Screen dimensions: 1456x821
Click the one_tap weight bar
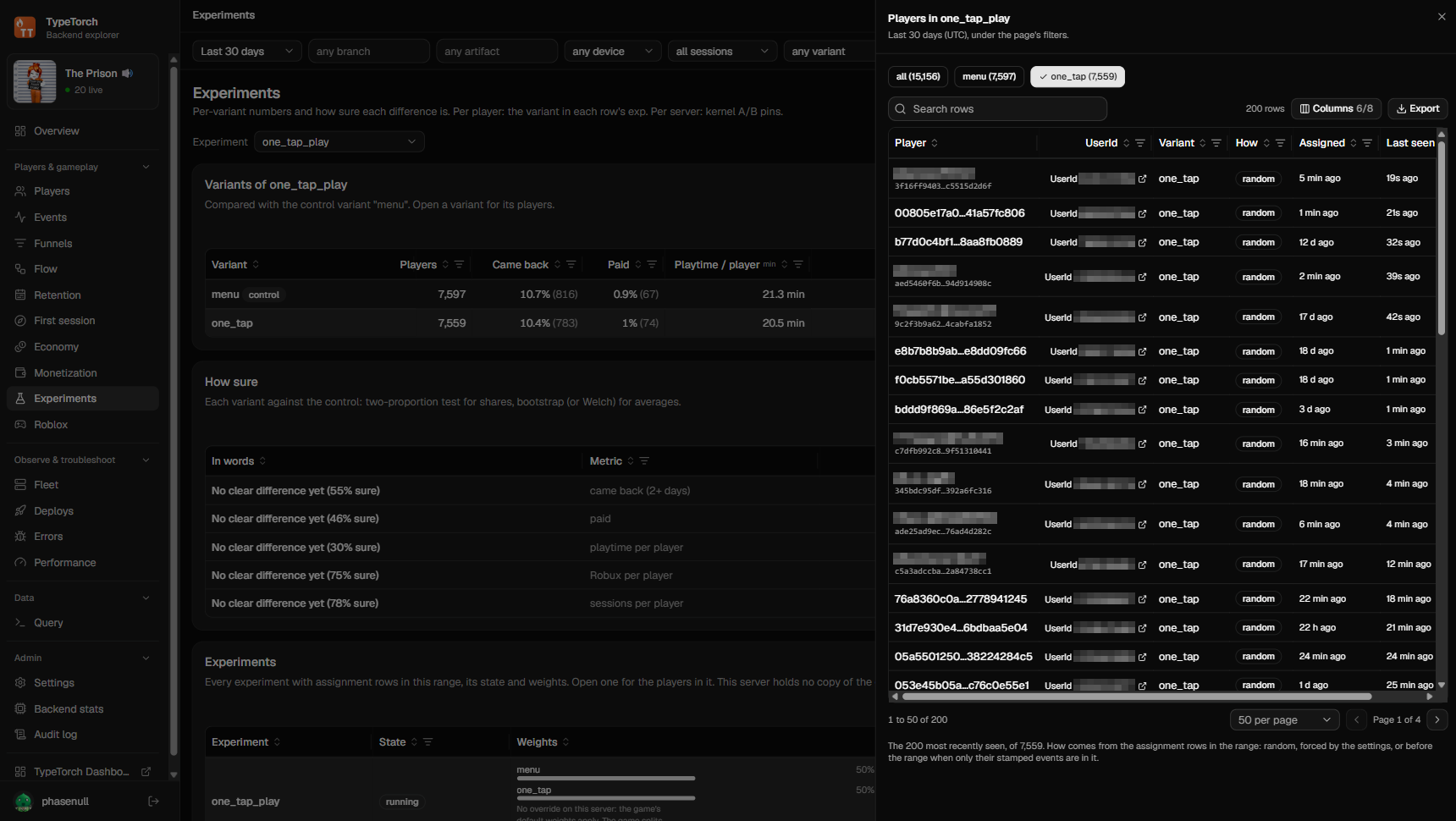[605, 798]
